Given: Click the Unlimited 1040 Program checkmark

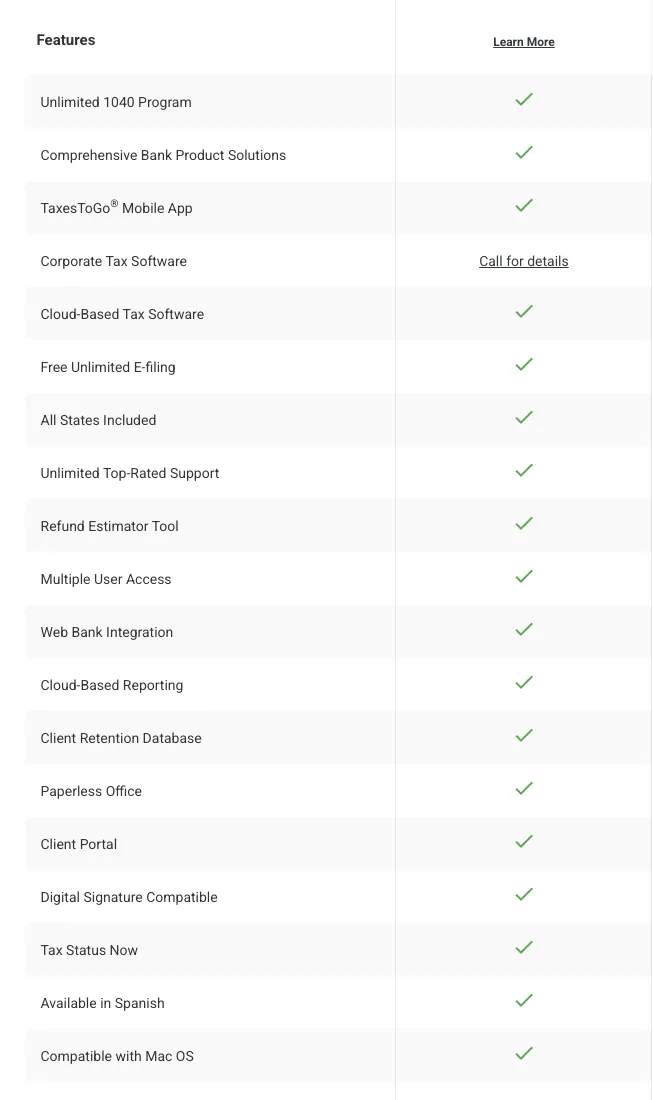Looking at the screenshot, I should tap(523, 100).
